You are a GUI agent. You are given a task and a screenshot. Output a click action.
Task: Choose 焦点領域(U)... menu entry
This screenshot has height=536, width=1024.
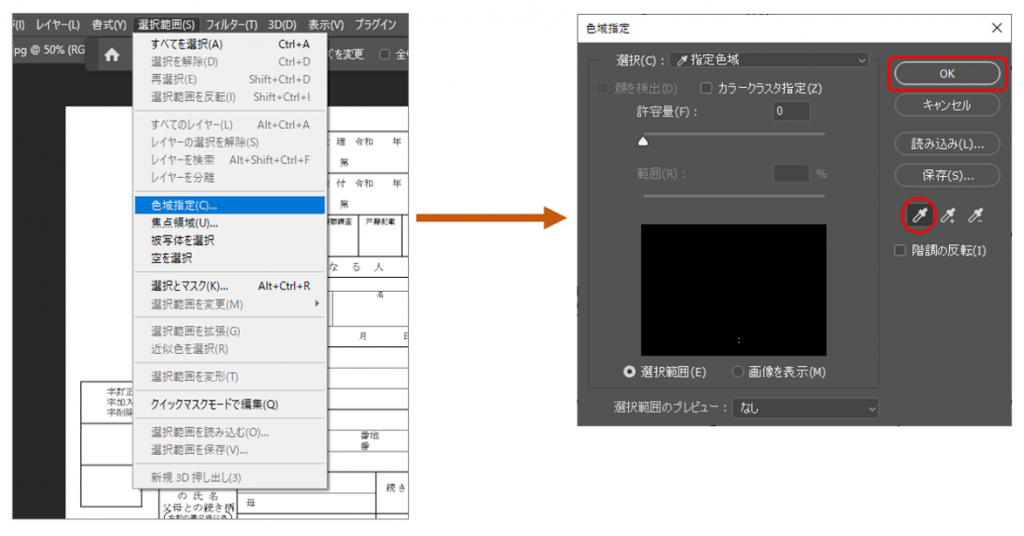[x=230, y=223]
